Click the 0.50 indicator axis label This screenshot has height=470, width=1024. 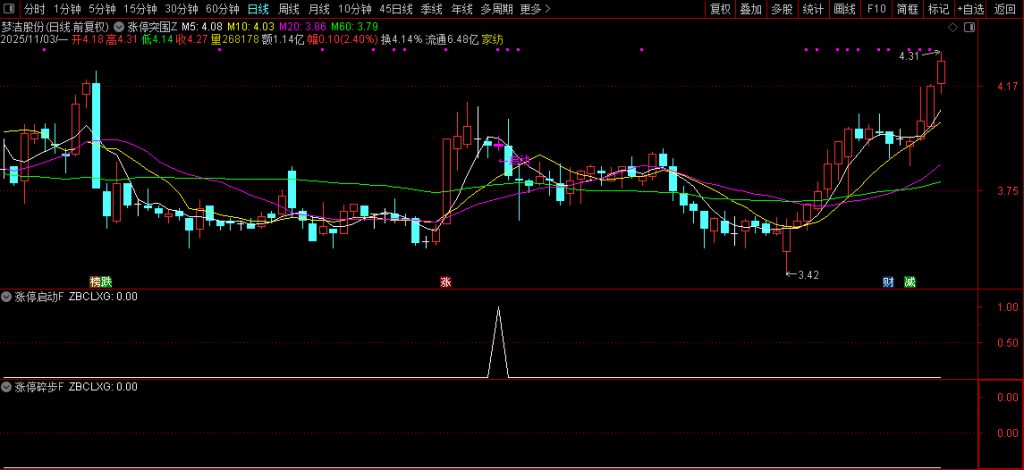click(x=1008, y=342)
